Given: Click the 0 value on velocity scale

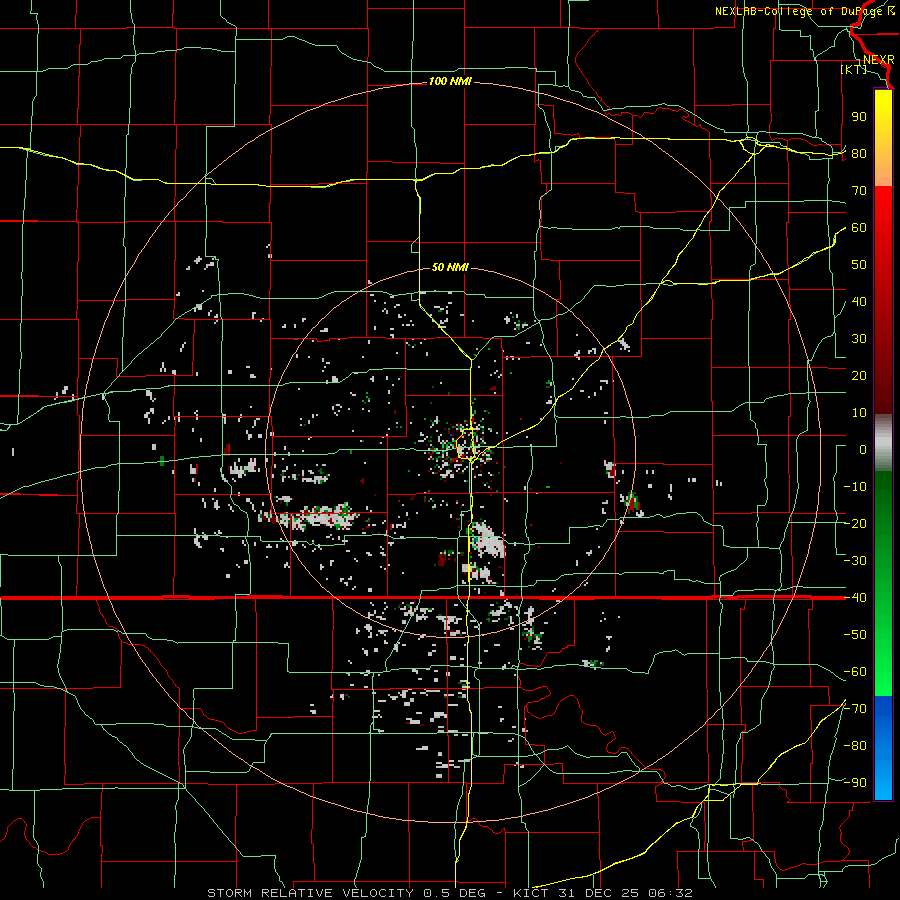Looking at the screenshot, I should pyautogui.click(x=863, y=450).
